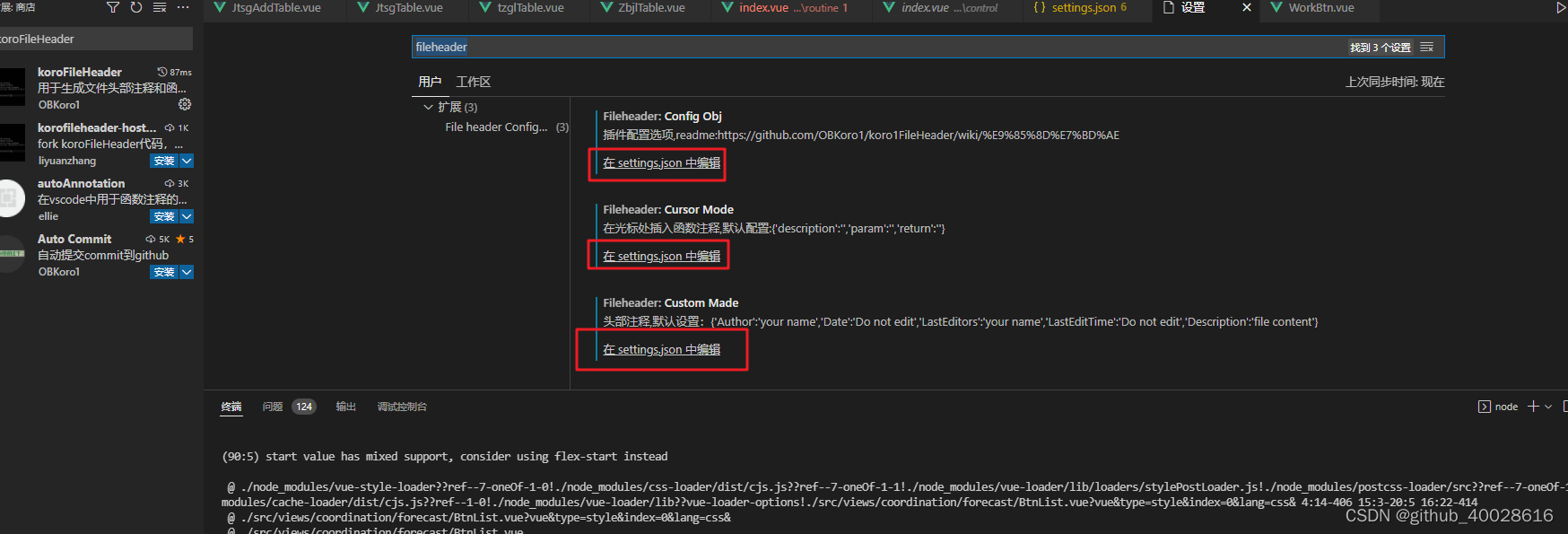Open WorkBtn.vue tab
This screenshot has height=534, width=1568.
coord(1320,8)
